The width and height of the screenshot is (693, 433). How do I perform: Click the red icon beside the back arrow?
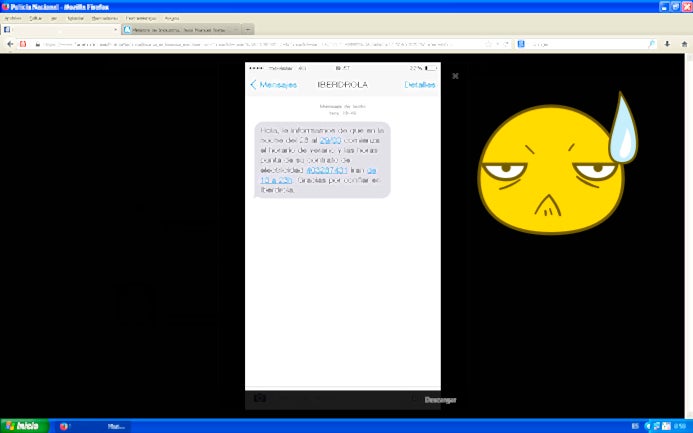pyautogui.click(x=23, y=44)
